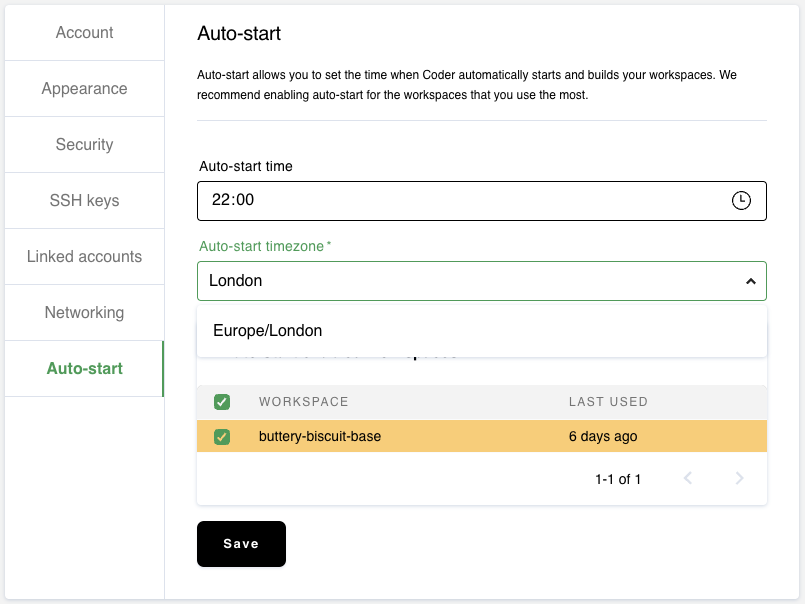
Task: Switch to the Networking tab
Action: 84,313
